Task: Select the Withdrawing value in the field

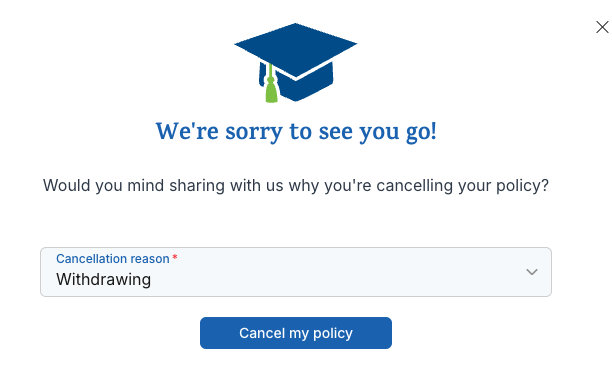Action: (x=103, y=280)
